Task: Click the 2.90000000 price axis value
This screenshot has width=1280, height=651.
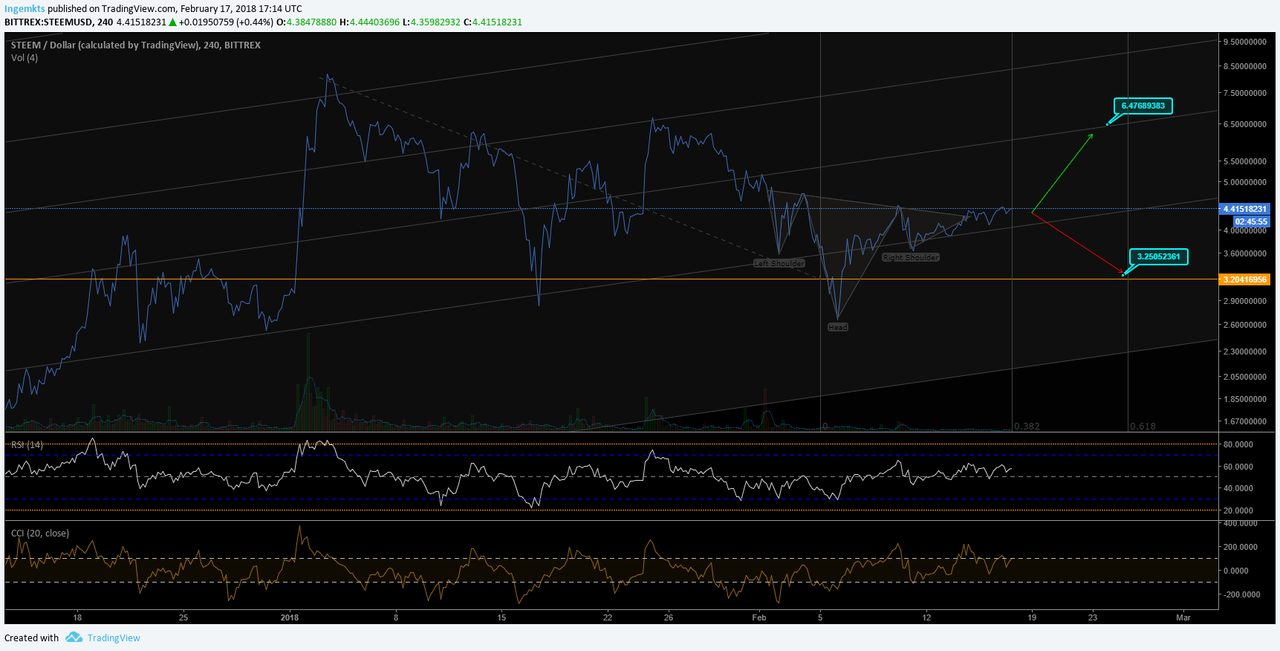Action: pyautogui.click(x=1246, y=300)
